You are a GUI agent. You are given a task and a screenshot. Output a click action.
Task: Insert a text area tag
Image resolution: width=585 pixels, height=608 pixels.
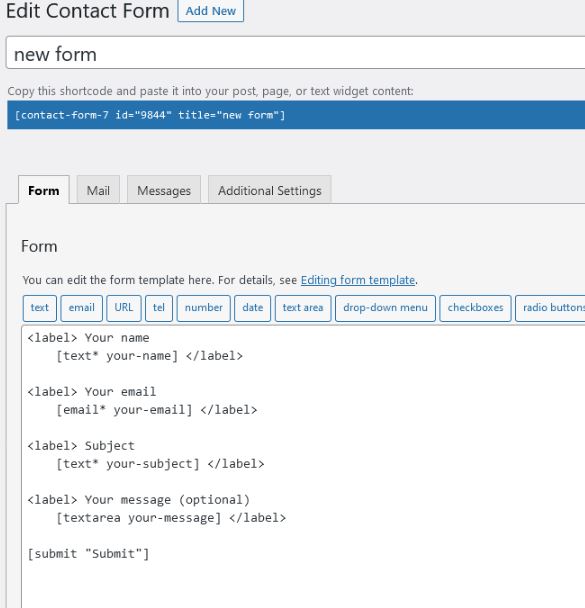coord(303,308)
